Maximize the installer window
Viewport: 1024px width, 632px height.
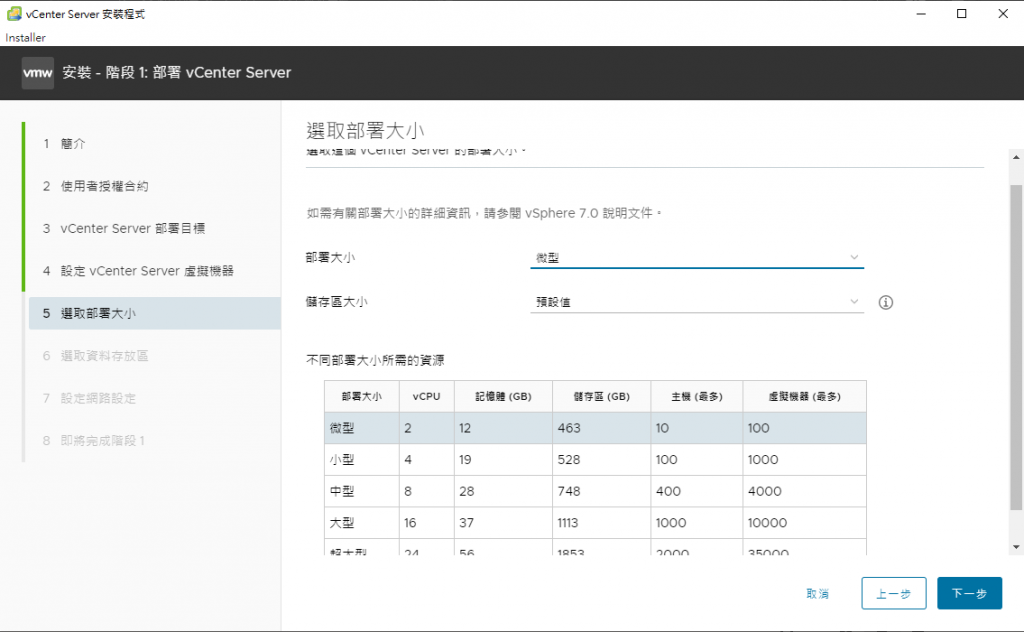click(961, 14)
